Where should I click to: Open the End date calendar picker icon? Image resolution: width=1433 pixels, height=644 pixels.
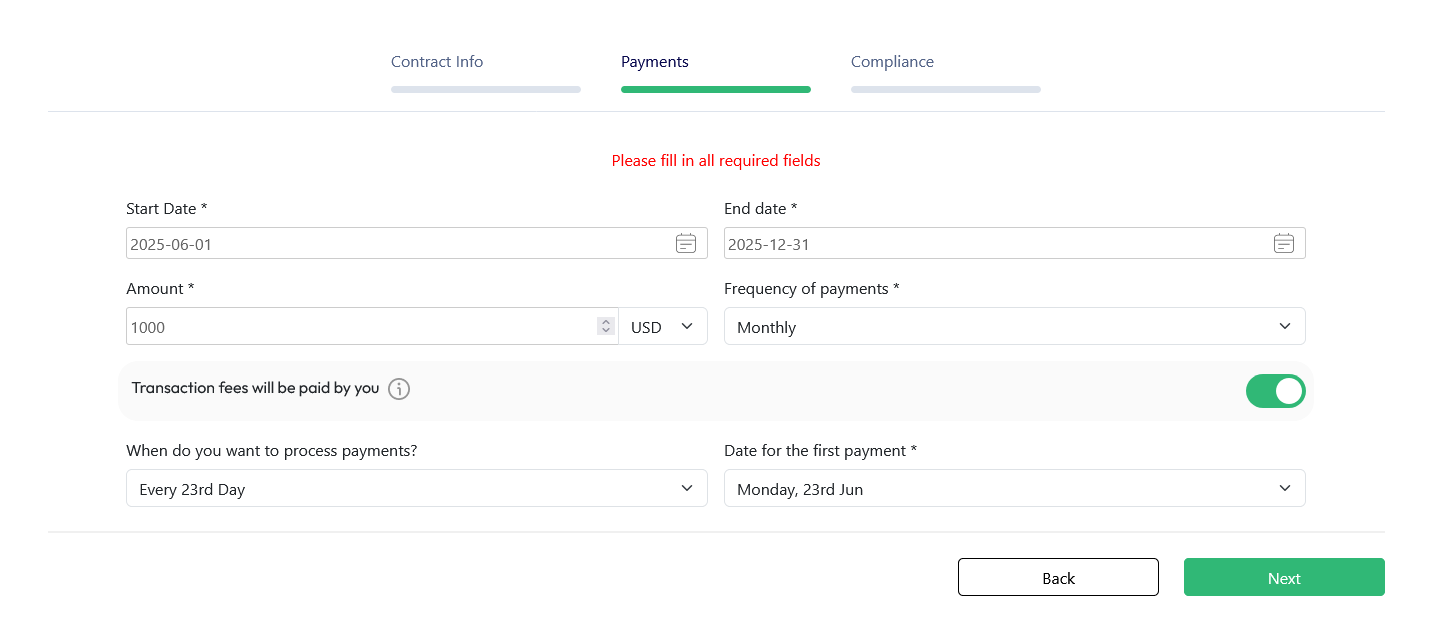pyautogui.click(x=1284, y=243)
